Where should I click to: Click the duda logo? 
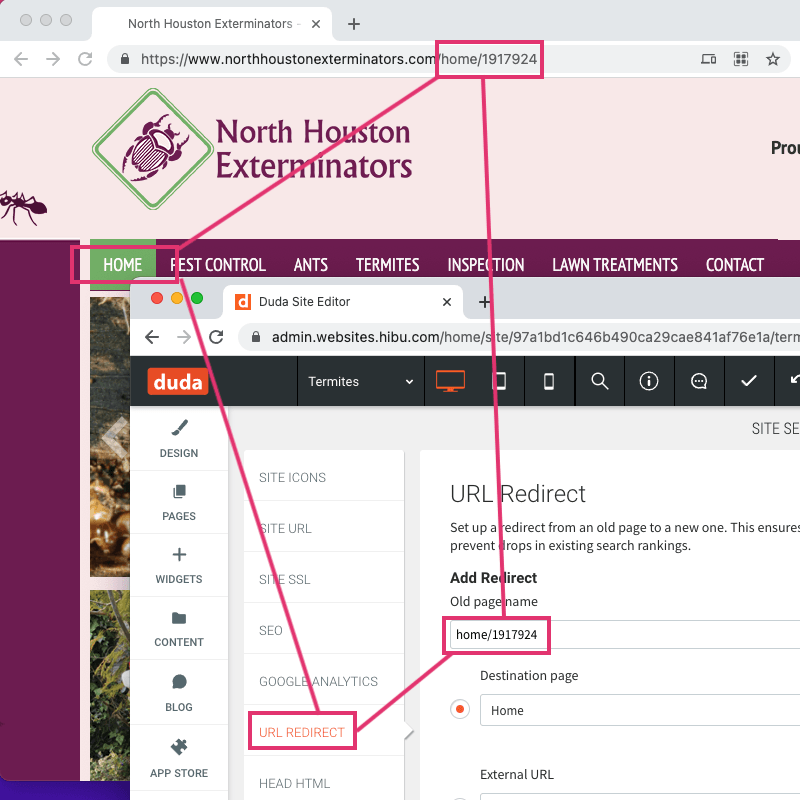point(178,382)
